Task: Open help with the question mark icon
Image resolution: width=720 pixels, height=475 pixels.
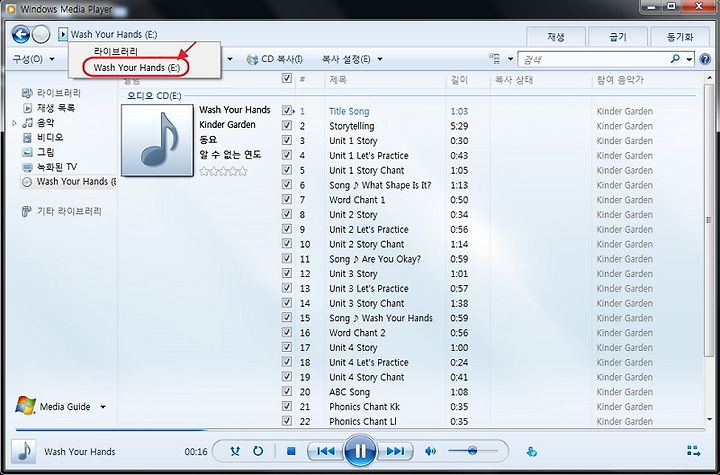Action: tap(705, 59)
